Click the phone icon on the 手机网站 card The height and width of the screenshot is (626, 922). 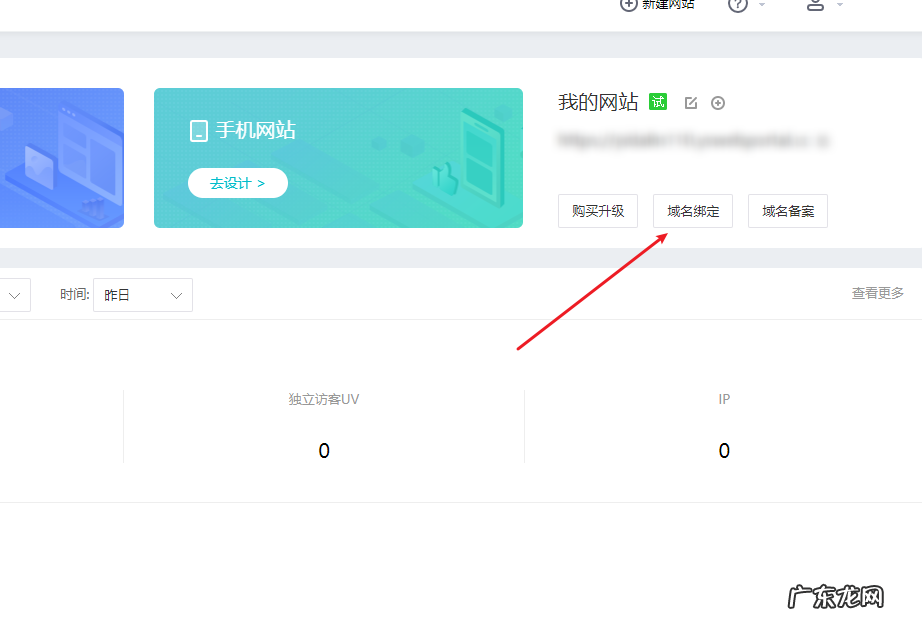point(197,130)
